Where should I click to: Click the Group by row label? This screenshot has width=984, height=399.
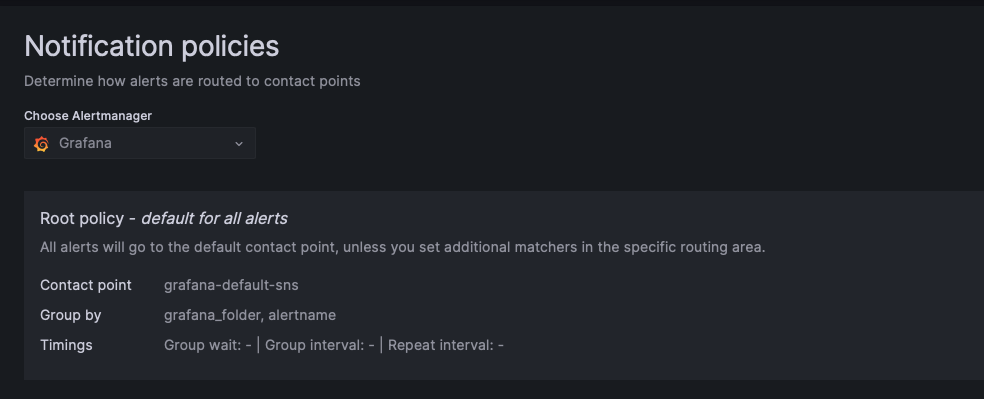[x=70, y=315]
